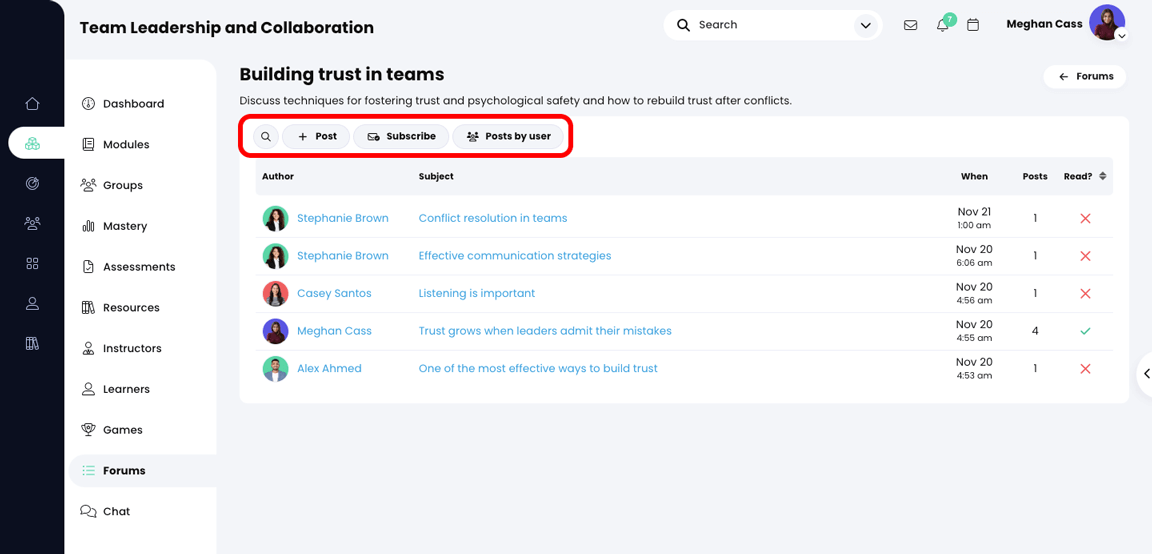Open Listening is important thread

(x=477, y=293)
